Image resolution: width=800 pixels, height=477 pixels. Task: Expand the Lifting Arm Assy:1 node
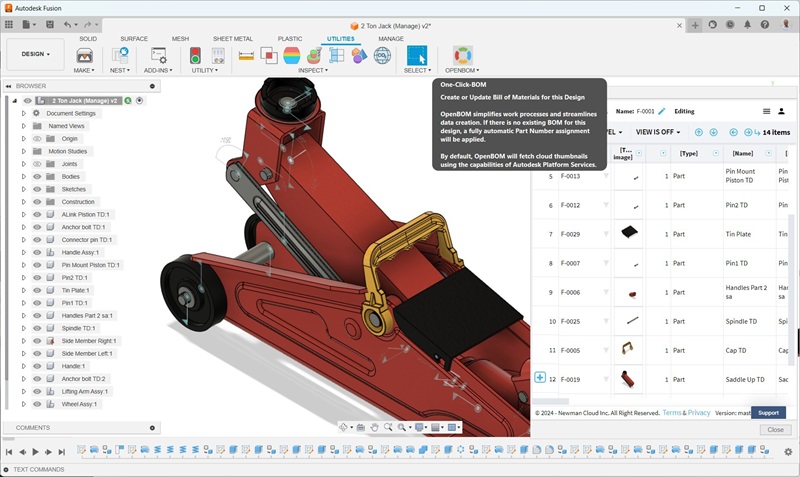click(23, 391)
